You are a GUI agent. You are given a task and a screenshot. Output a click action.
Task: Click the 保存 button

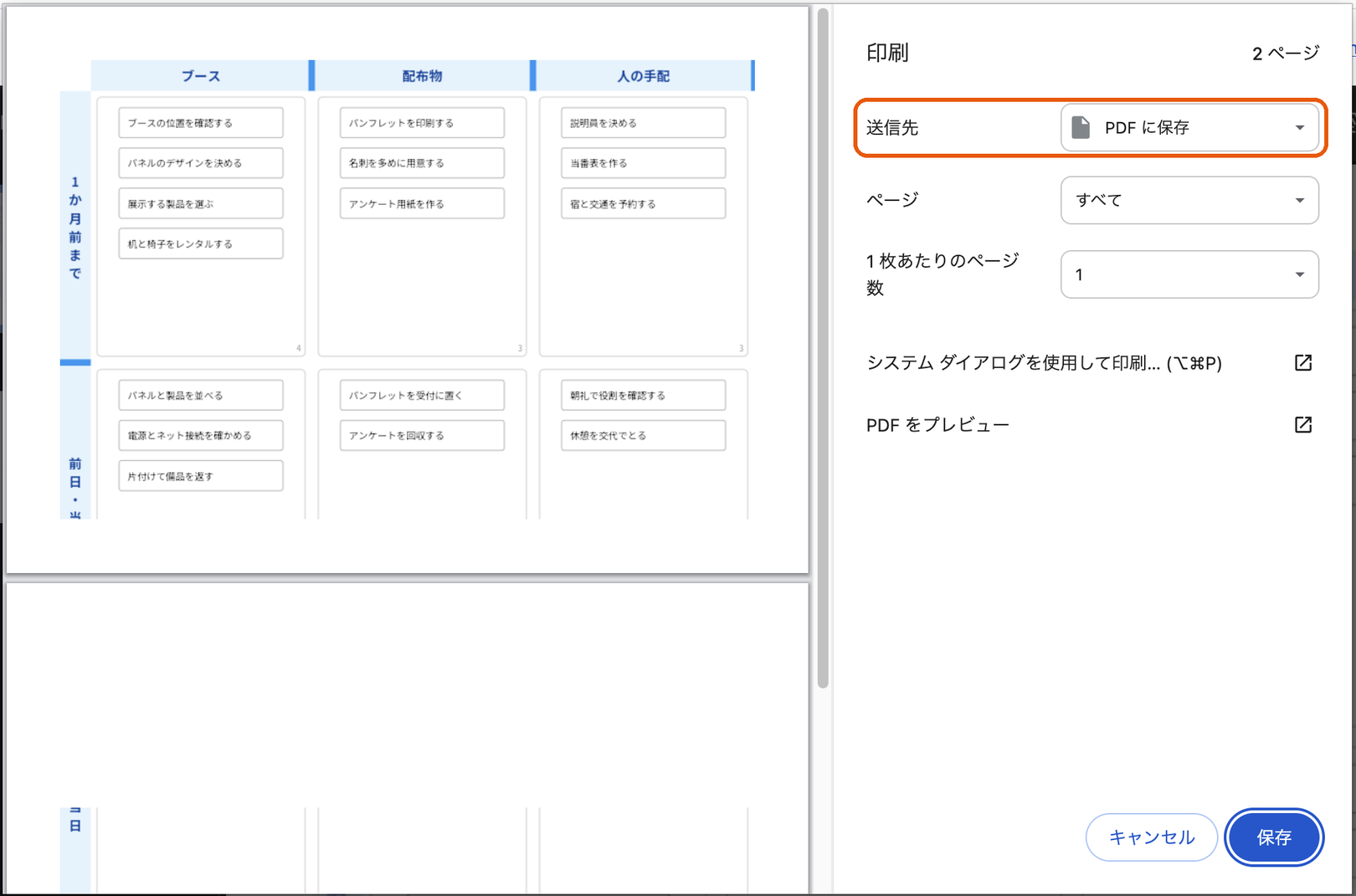(1274, 837)
